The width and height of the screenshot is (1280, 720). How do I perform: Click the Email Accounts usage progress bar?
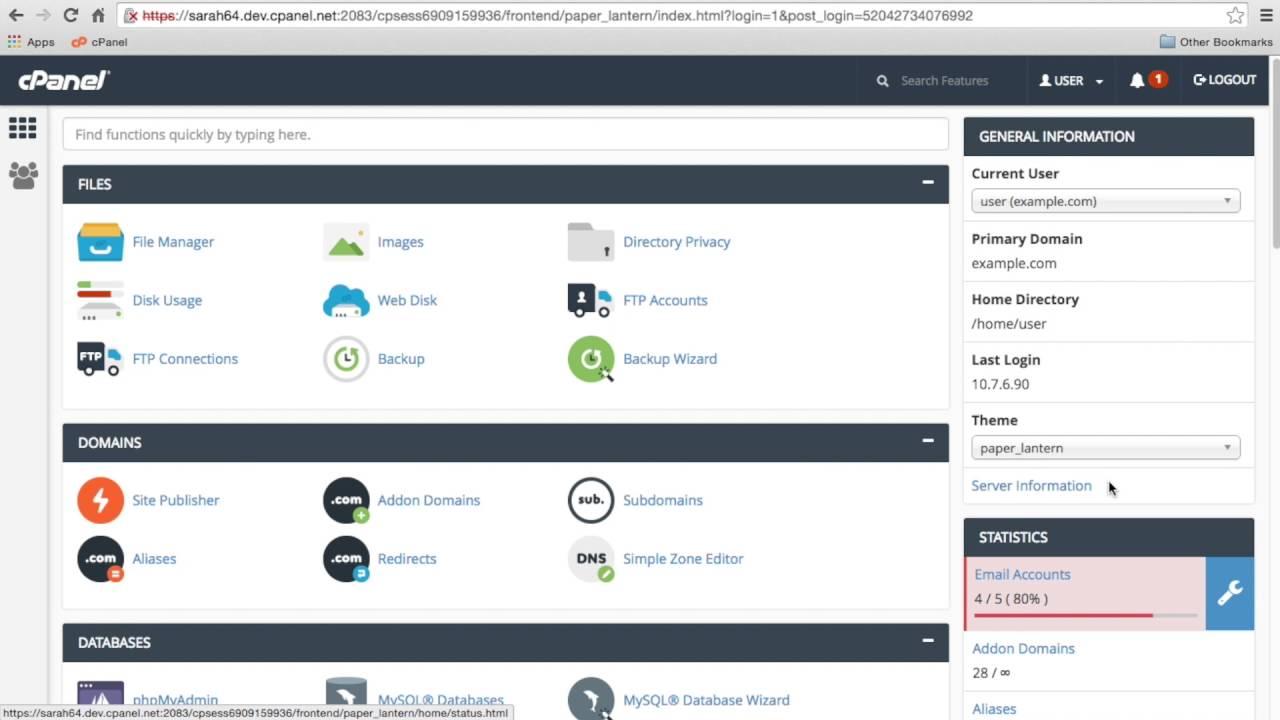tap(1085, 615)
